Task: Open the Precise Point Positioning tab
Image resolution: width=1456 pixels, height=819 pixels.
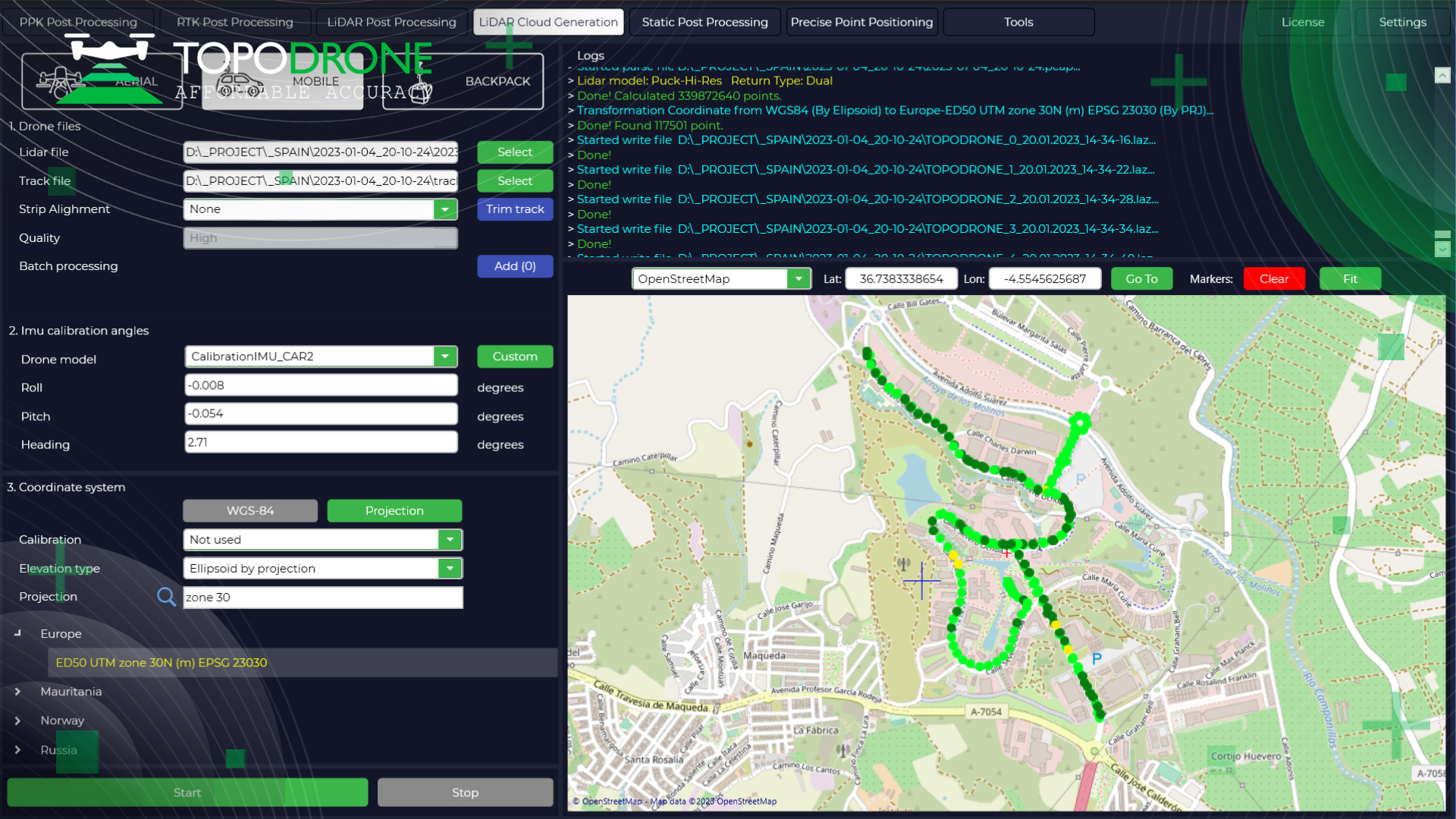Action: click(x=861, y=22)
